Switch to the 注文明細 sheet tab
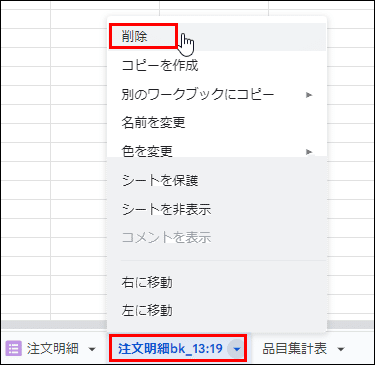Screen dimensions: 375x365 53,349
